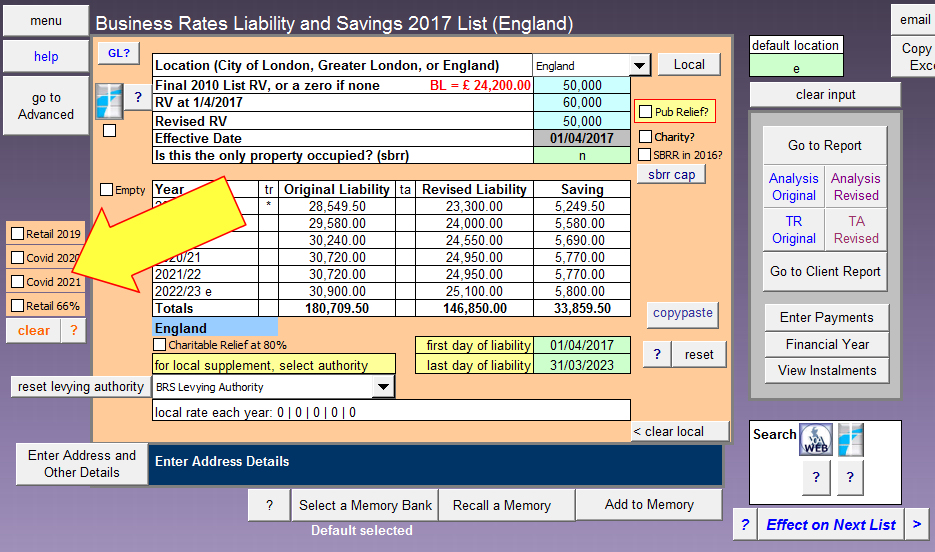Open Select a Memory Bank list
Screen dimensions: 935x552
click(365, 505)
